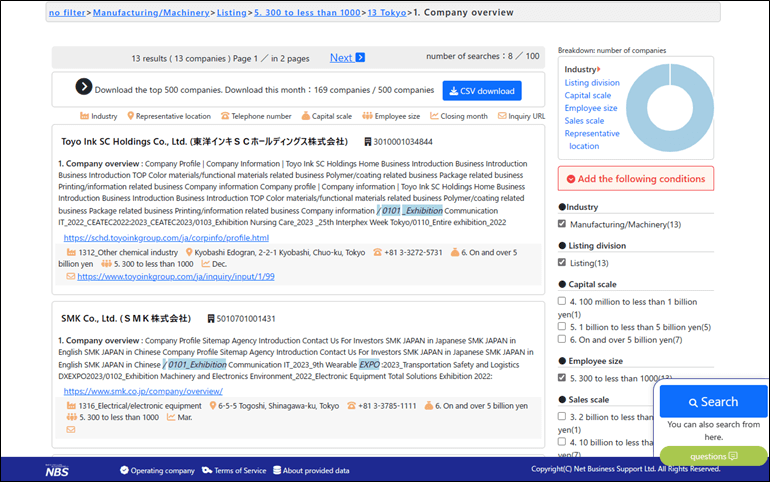Click the factory icon beside 1312_Other chemical industry

71,252
